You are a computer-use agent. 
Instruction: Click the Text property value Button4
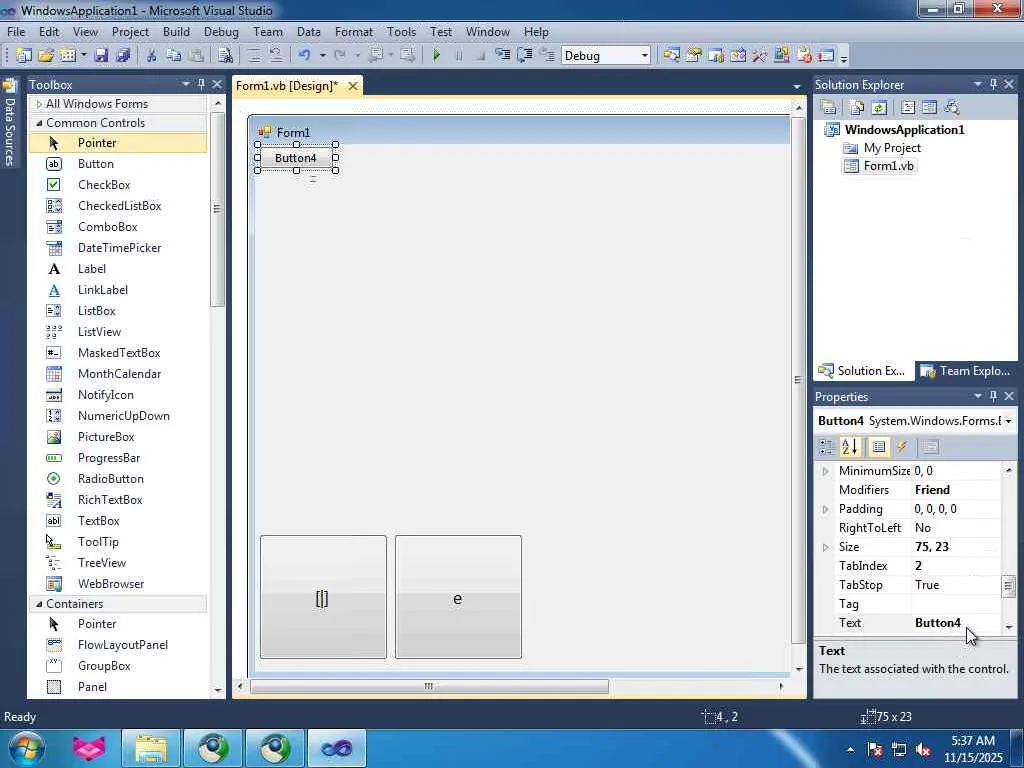tap(955, 623)
